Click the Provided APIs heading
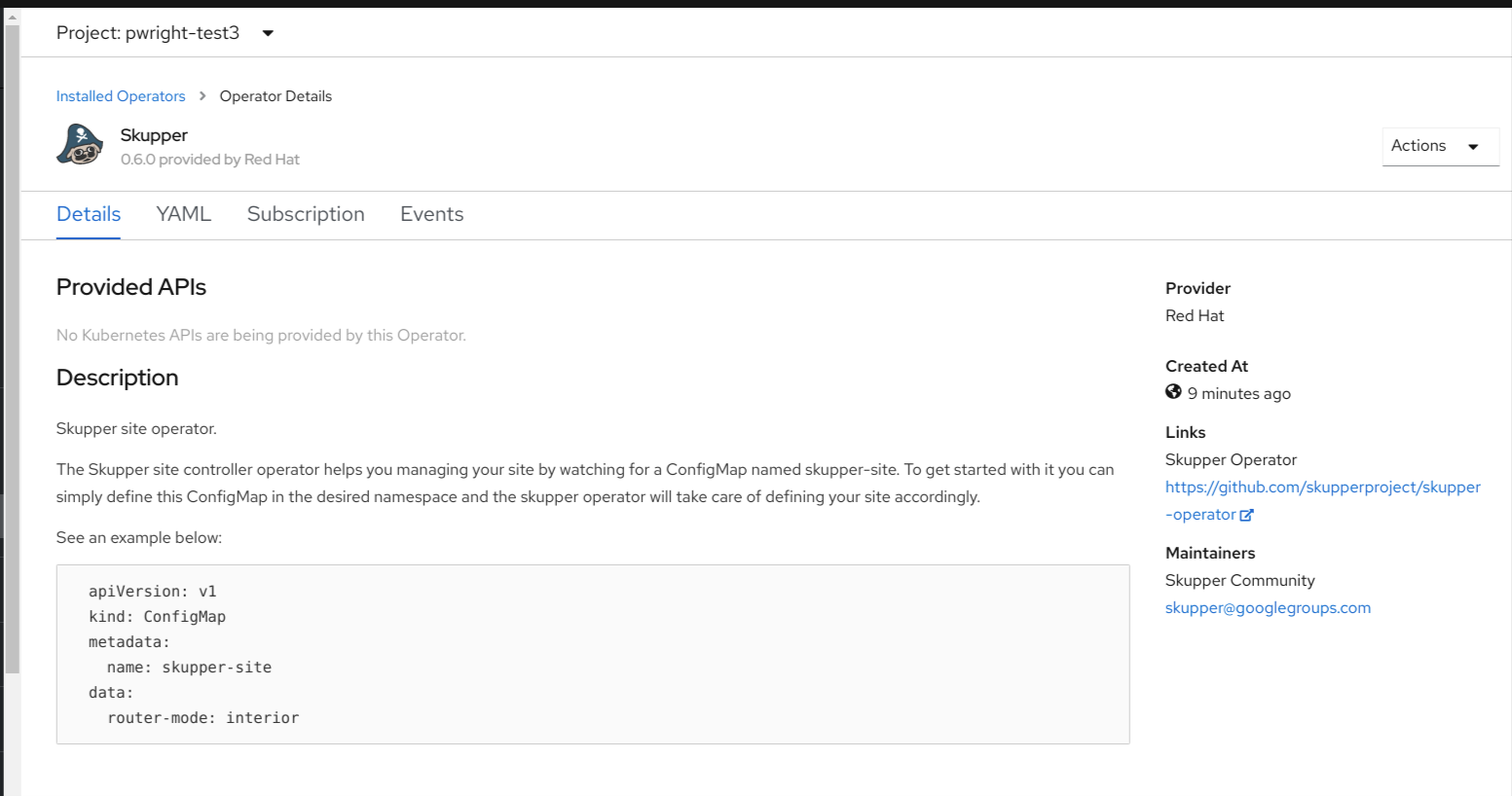This screenshot has height=796, width=1512. click(x=131, y=287)
